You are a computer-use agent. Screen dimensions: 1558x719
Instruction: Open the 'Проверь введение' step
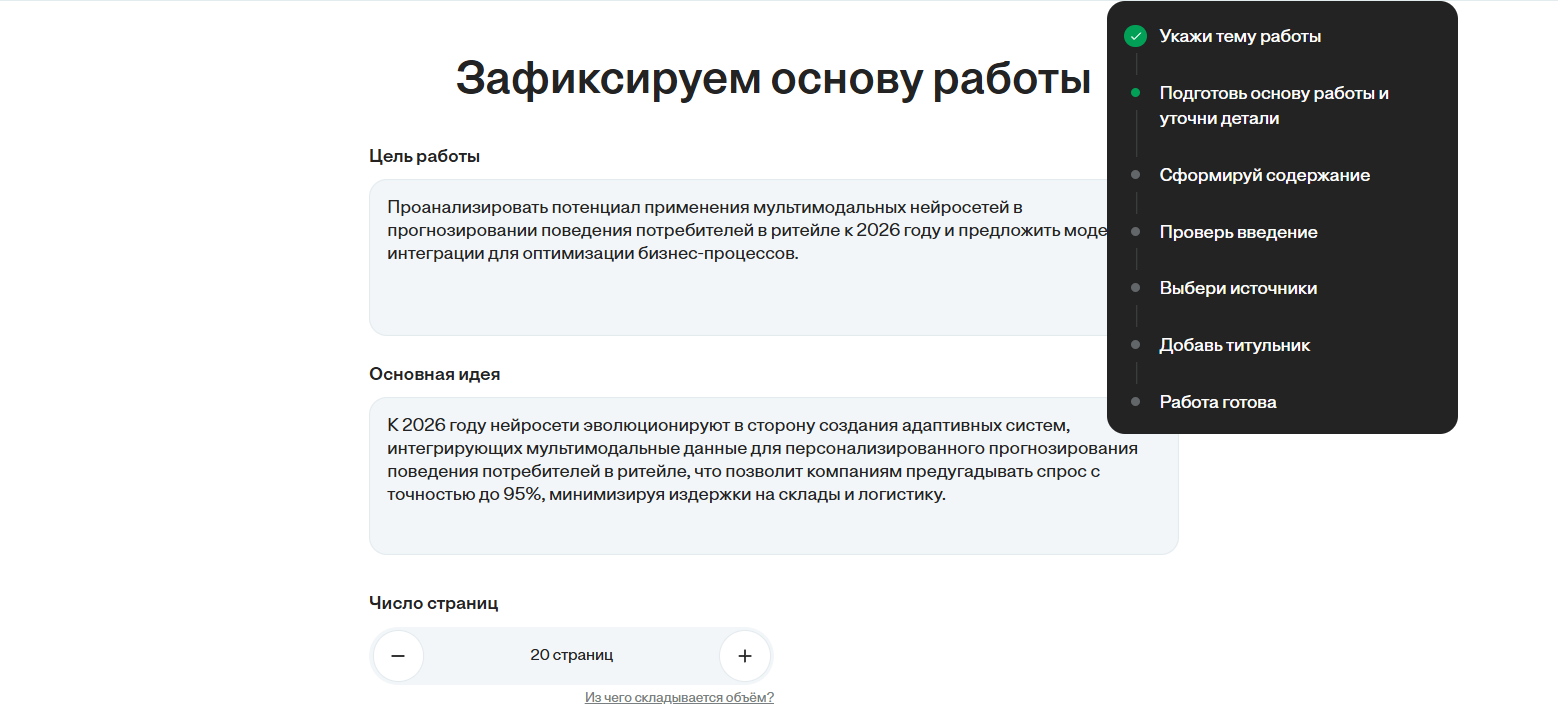pyautogui.click(x=1238, y=232)
